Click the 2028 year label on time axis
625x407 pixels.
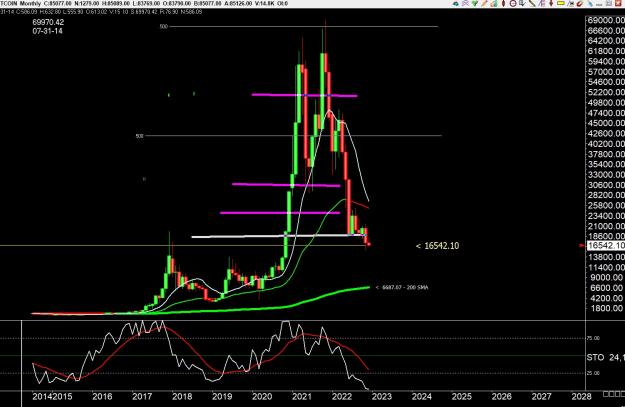[582, 397]
